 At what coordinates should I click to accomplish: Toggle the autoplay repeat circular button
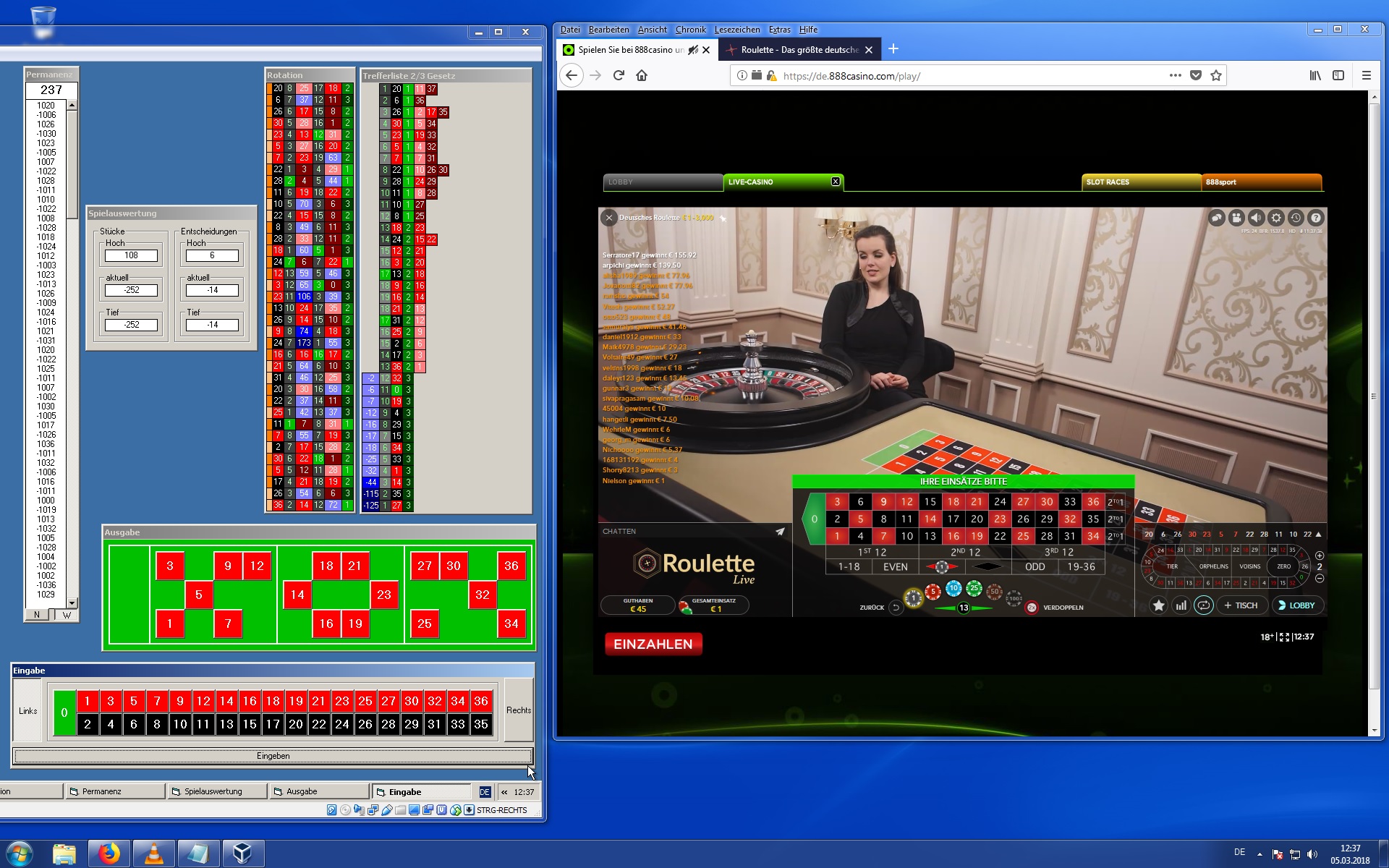(x=1203, y=605)
